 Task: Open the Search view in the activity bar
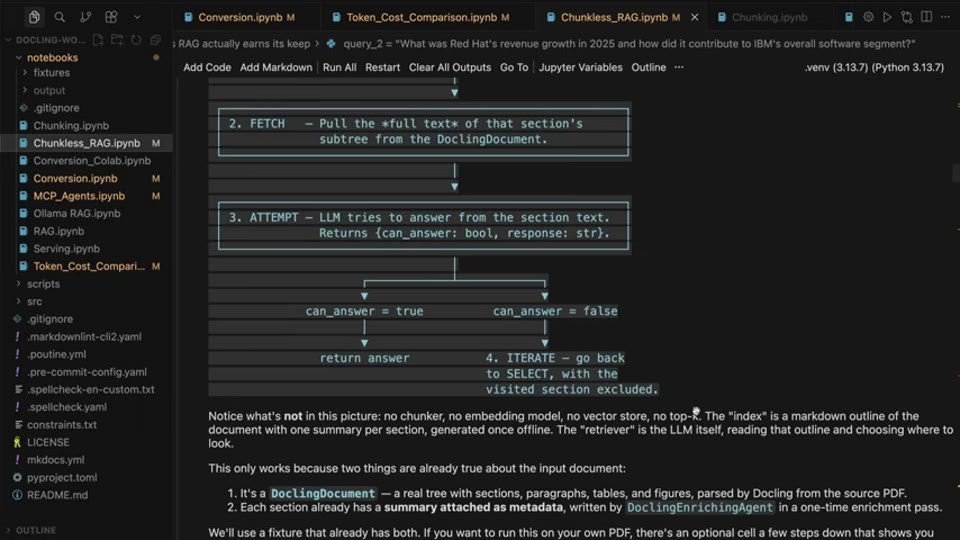(x=59, y=17)
